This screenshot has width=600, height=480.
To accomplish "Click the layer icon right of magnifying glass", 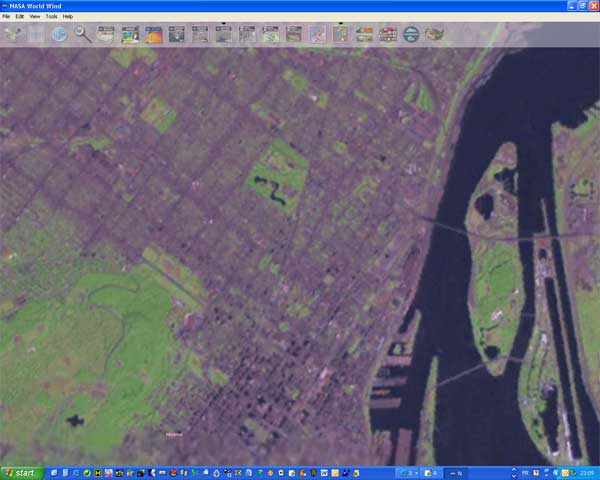I will click(106, 35).
